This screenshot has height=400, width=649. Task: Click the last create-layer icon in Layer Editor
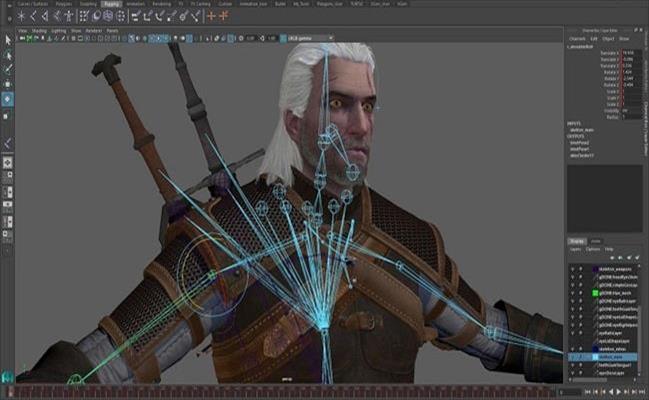tap(637, 258)
